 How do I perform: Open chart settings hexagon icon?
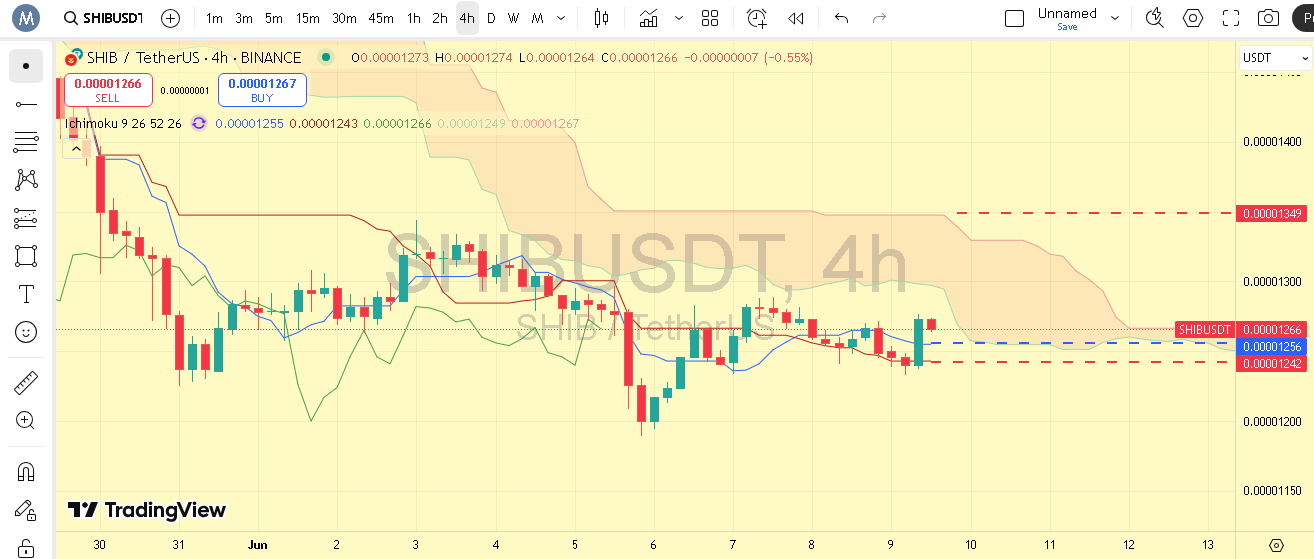click(1193, 18)
